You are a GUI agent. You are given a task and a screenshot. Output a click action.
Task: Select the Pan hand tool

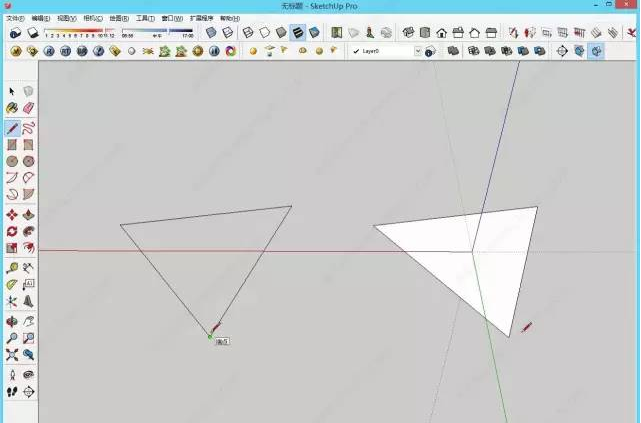tap(28, 322)
